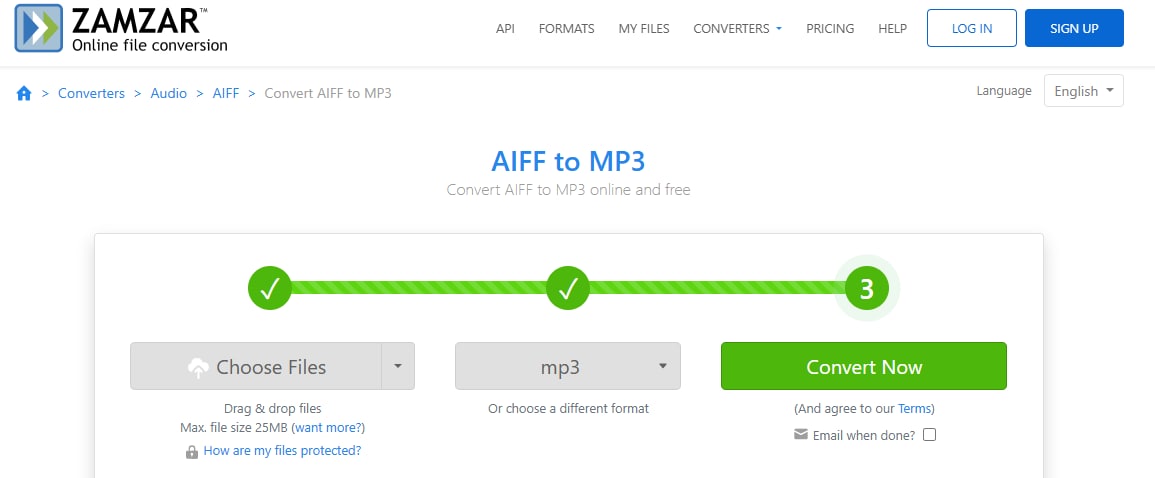
Task: Click the 'want more?' link
Action: pyautogui.click(x=328, y=427)
